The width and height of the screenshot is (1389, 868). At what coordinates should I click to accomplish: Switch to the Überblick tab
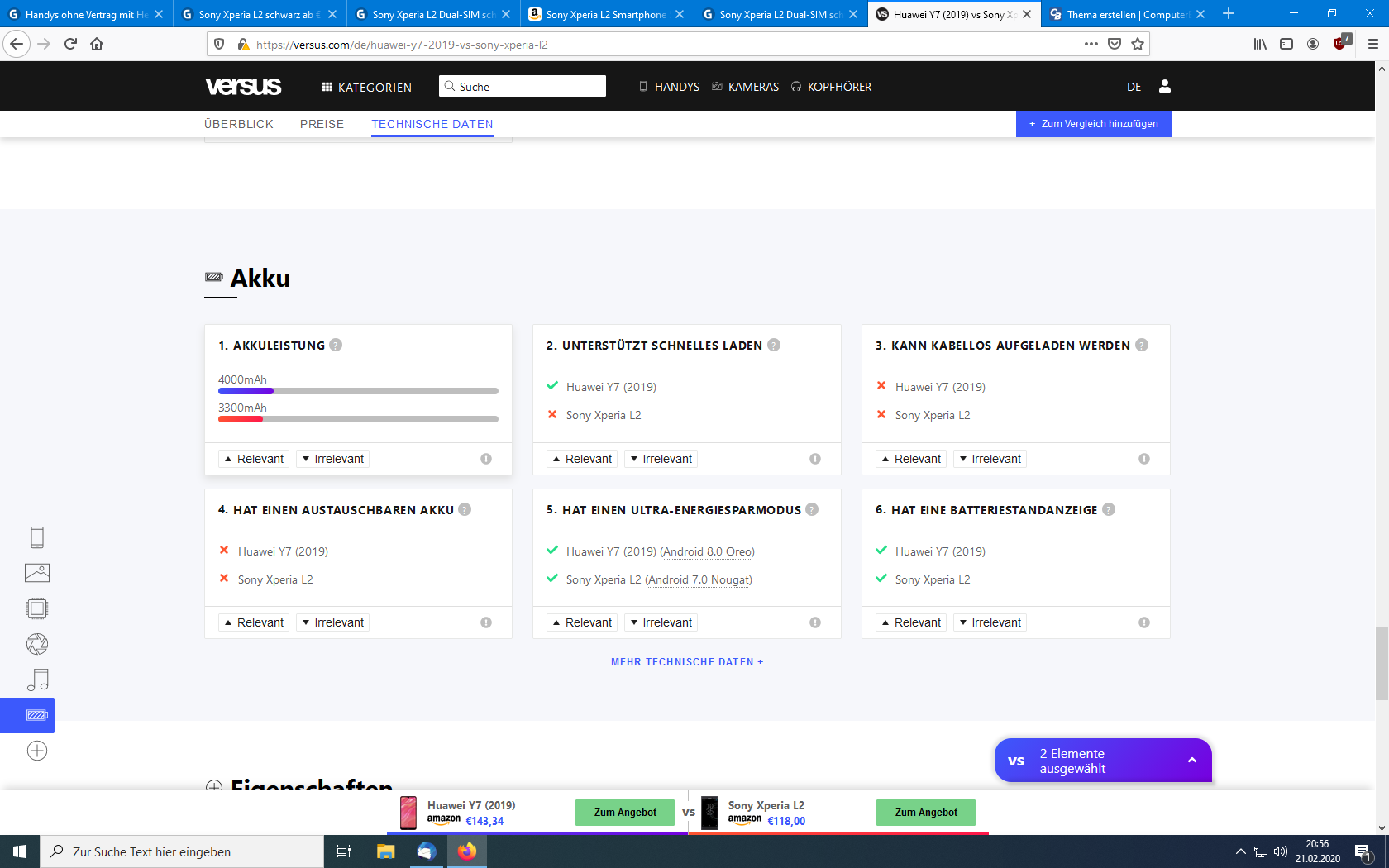pyautogui.click(x=239, y=124)
